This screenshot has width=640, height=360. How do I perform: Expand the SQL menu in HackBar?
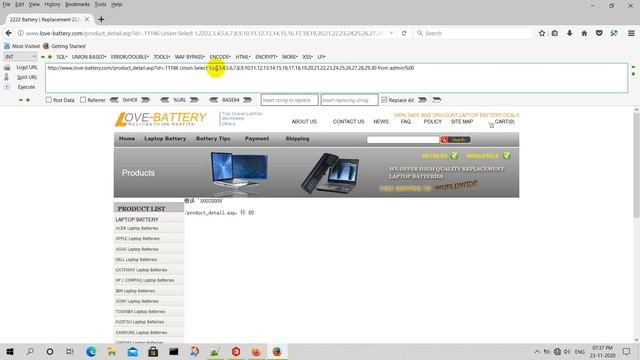tap(62, 57)
